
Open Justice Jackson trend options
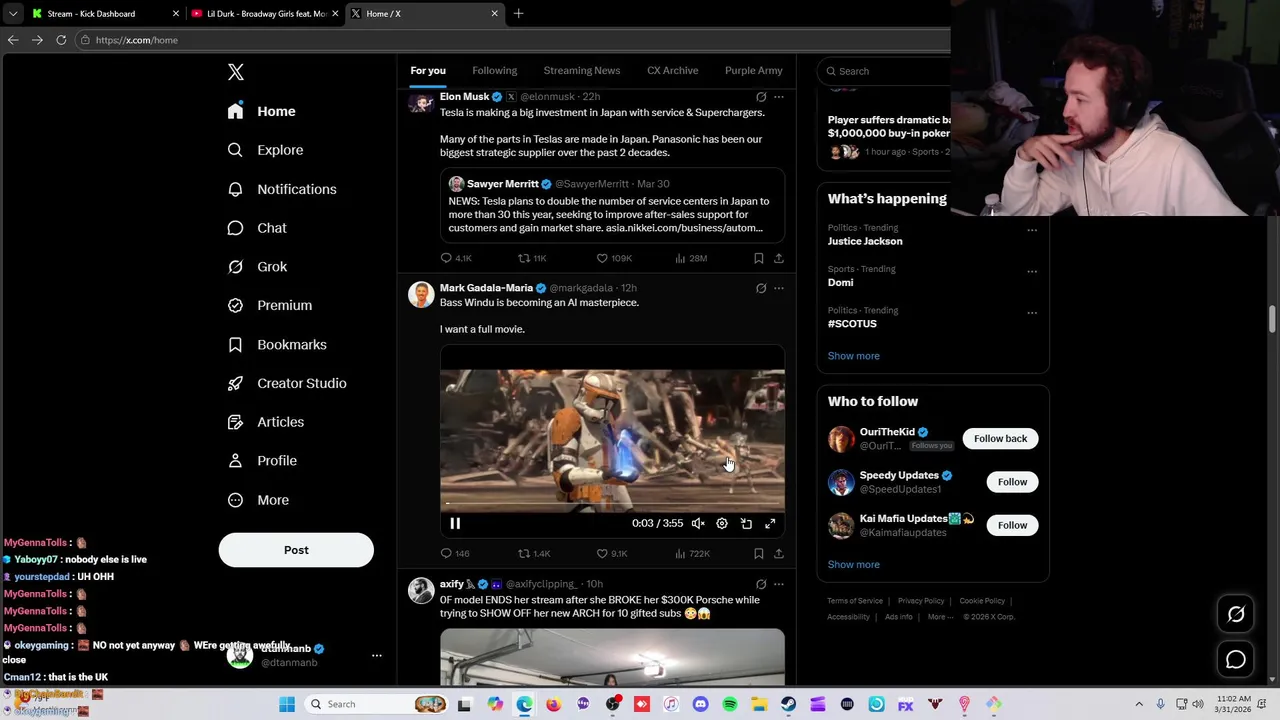tap(1032, 230)
